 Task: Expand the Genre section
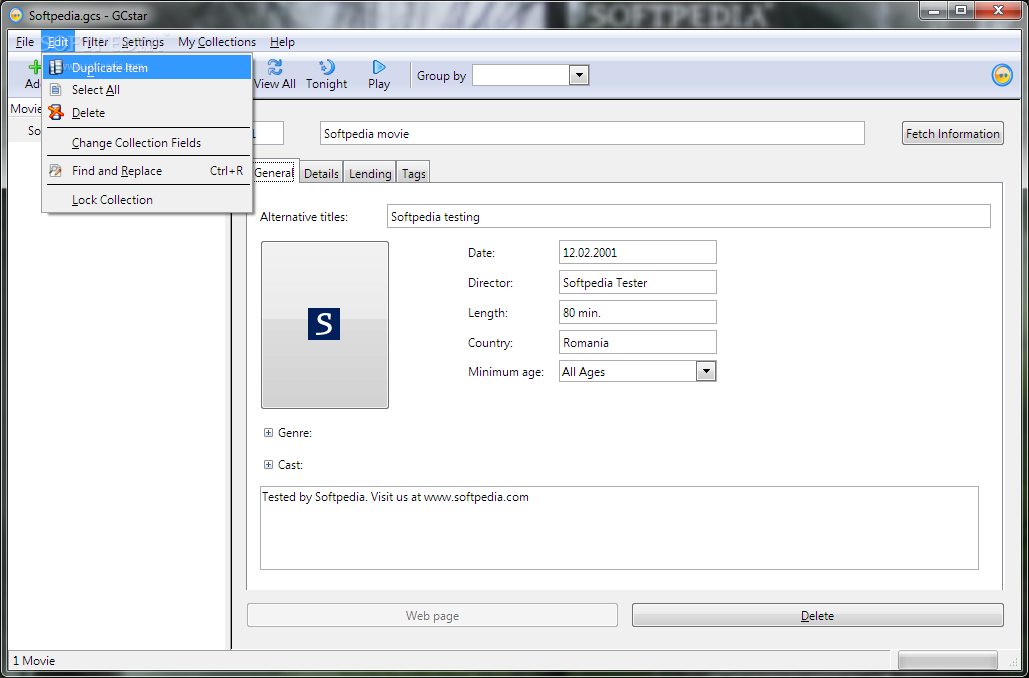tap(268, 433)
